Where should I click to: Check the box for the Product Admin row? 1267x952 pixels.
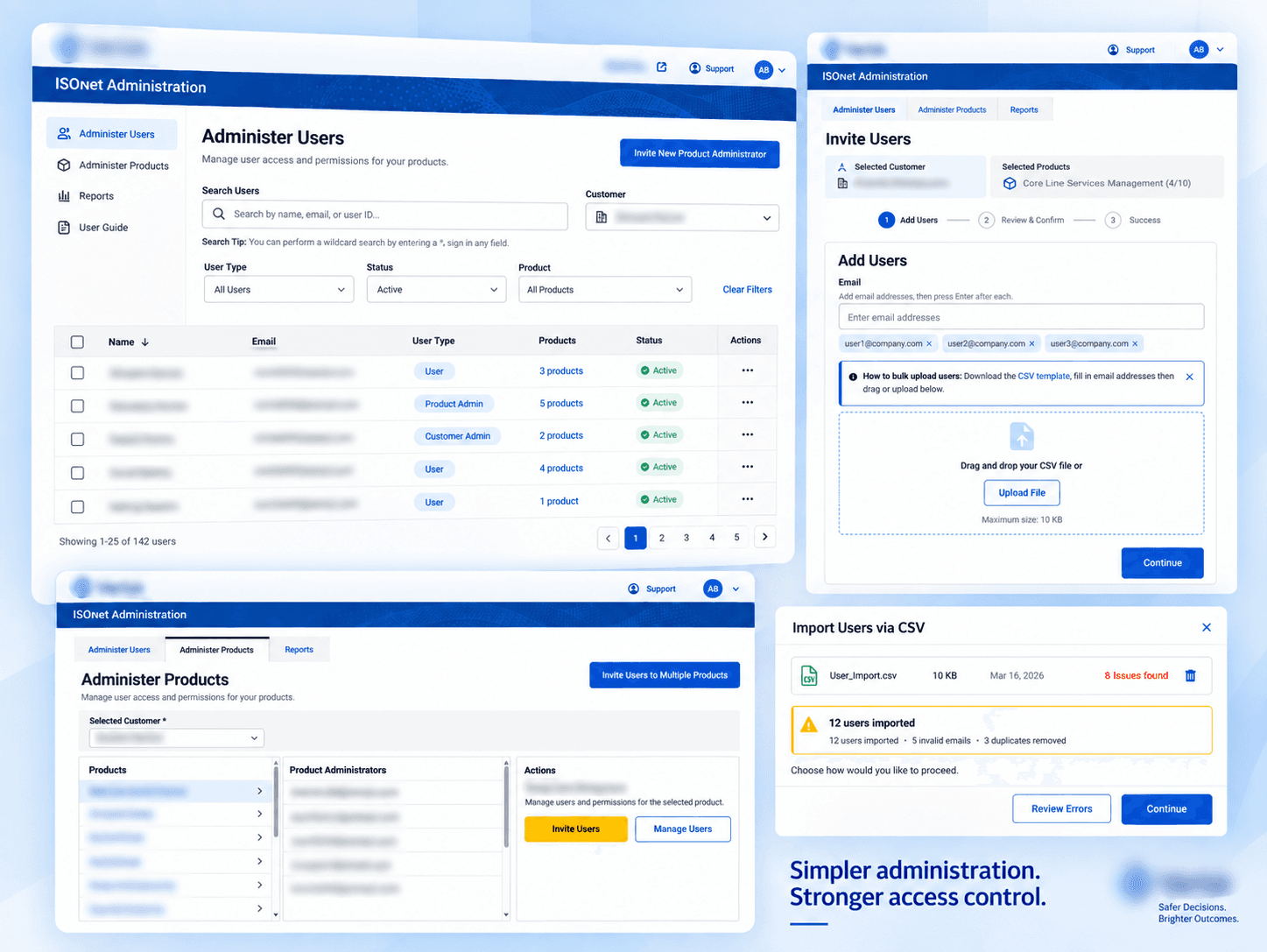click(x=77, y=406)
